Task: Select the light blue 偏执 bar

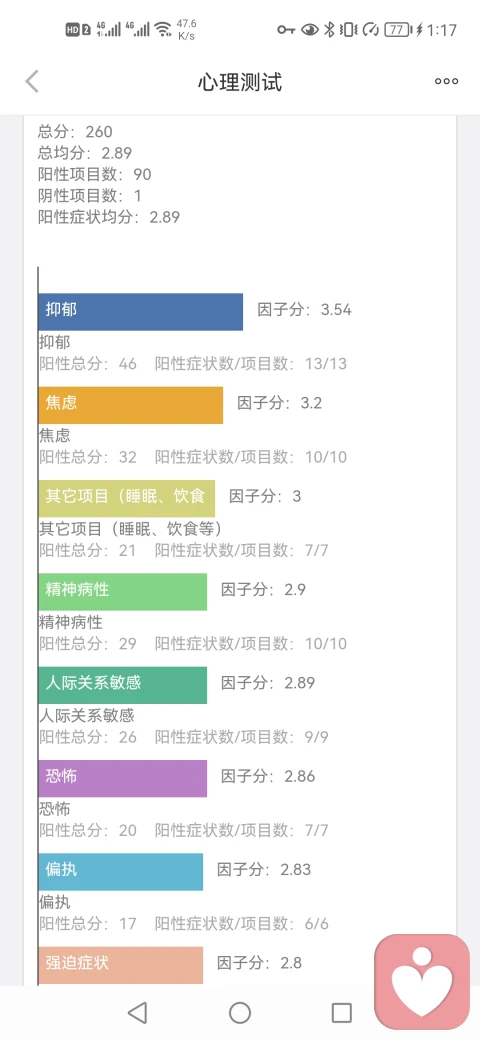Action: [x=121, y=872]
